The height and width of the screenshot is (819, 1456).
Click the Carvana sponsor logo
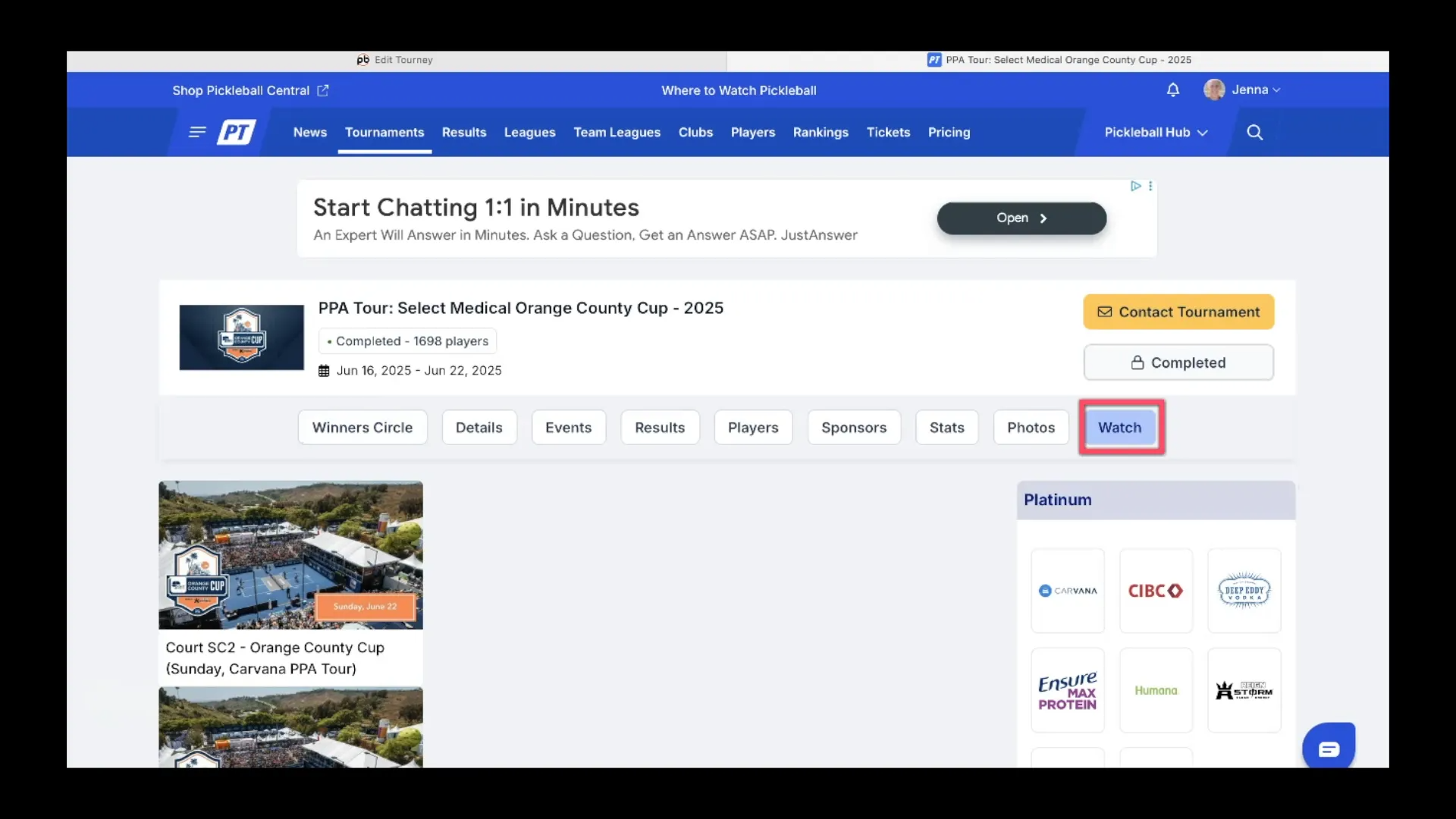tap(1067, 591)
